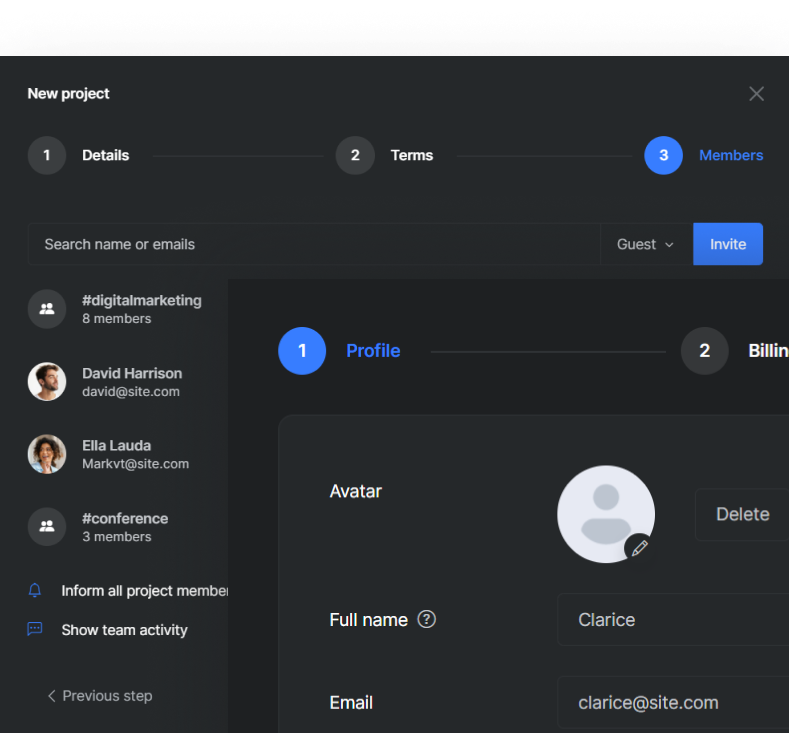Click Ella Lauda's profile photo

click(47, 454)
